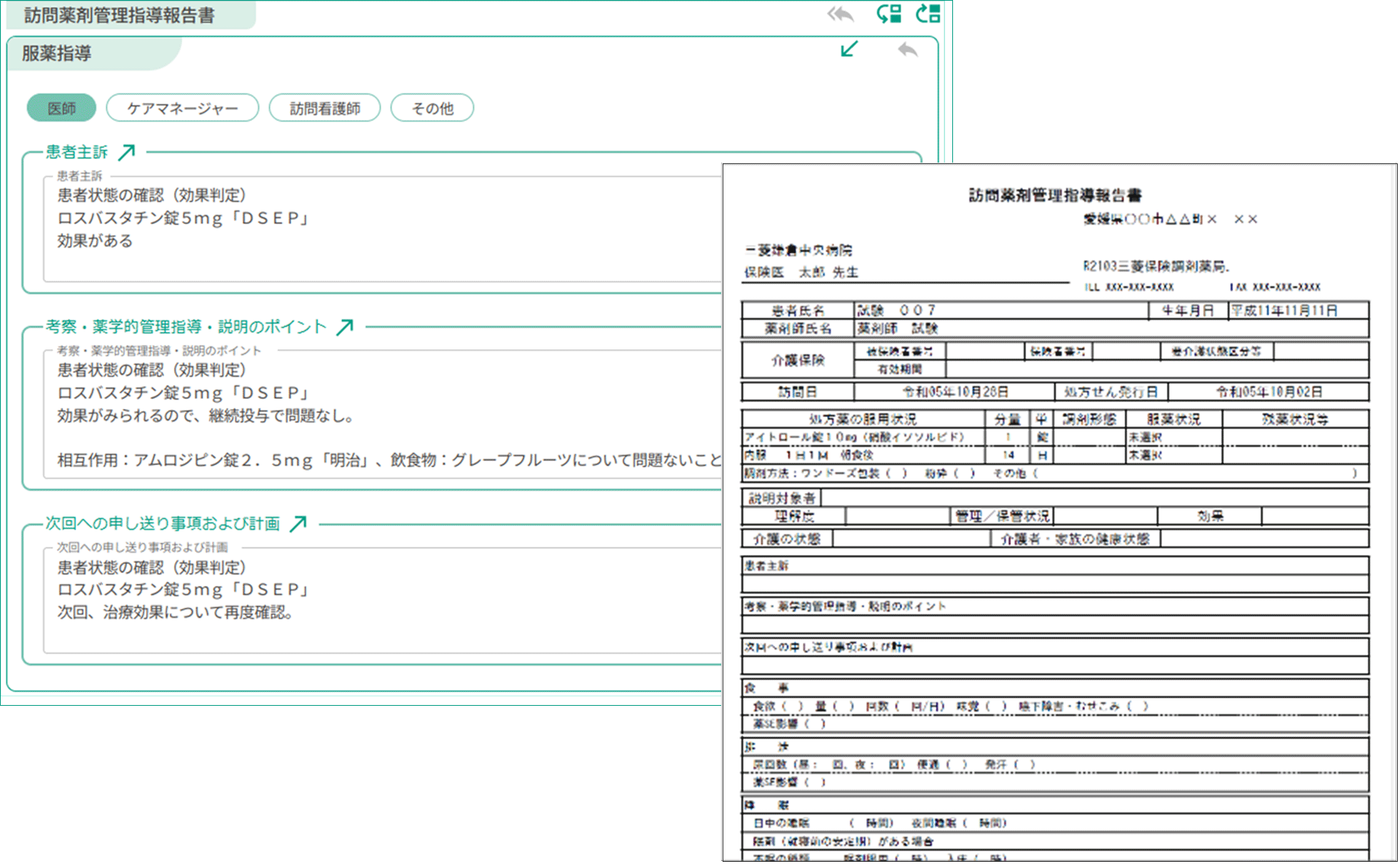The height and width of the screenshot is (864, 1400).
Task: Select the ケアマネージャー recipient toggle
Action: pyautogui.click(x=182, y=107)
